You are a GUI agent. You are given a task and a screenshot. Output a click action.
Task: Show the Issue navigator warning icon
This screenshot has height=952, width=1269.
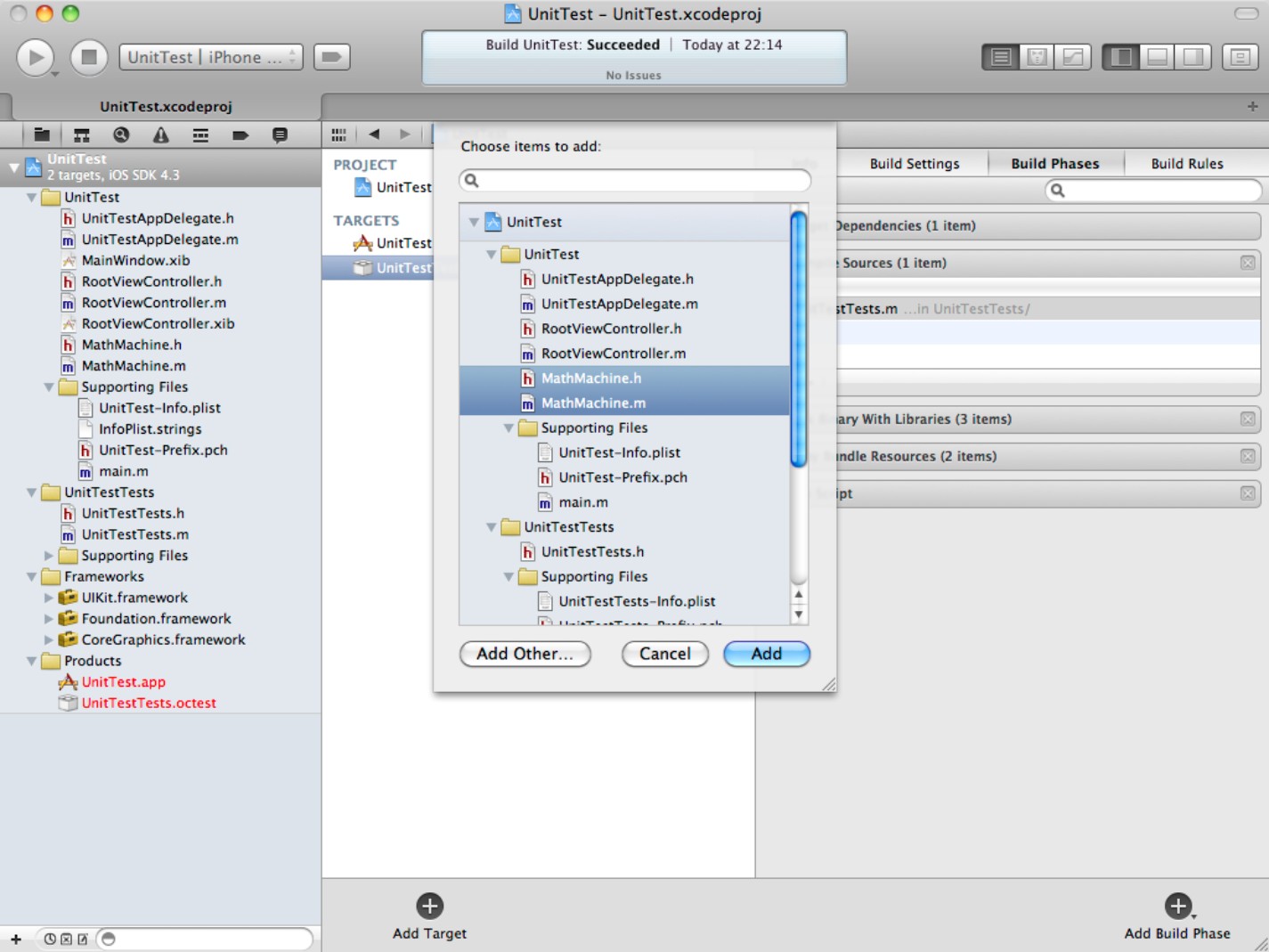(160, 134)
